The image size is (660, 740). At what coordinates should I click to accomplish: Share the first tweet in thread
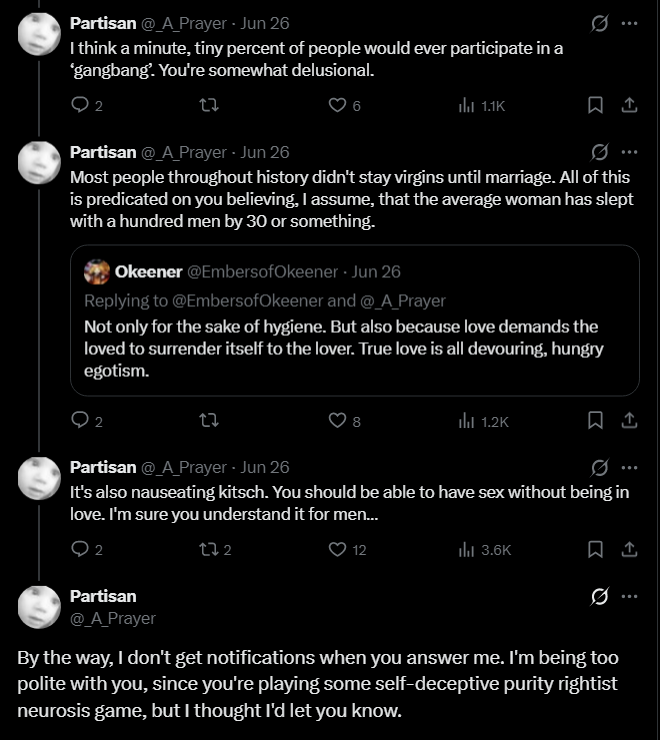tap(629, 105)
